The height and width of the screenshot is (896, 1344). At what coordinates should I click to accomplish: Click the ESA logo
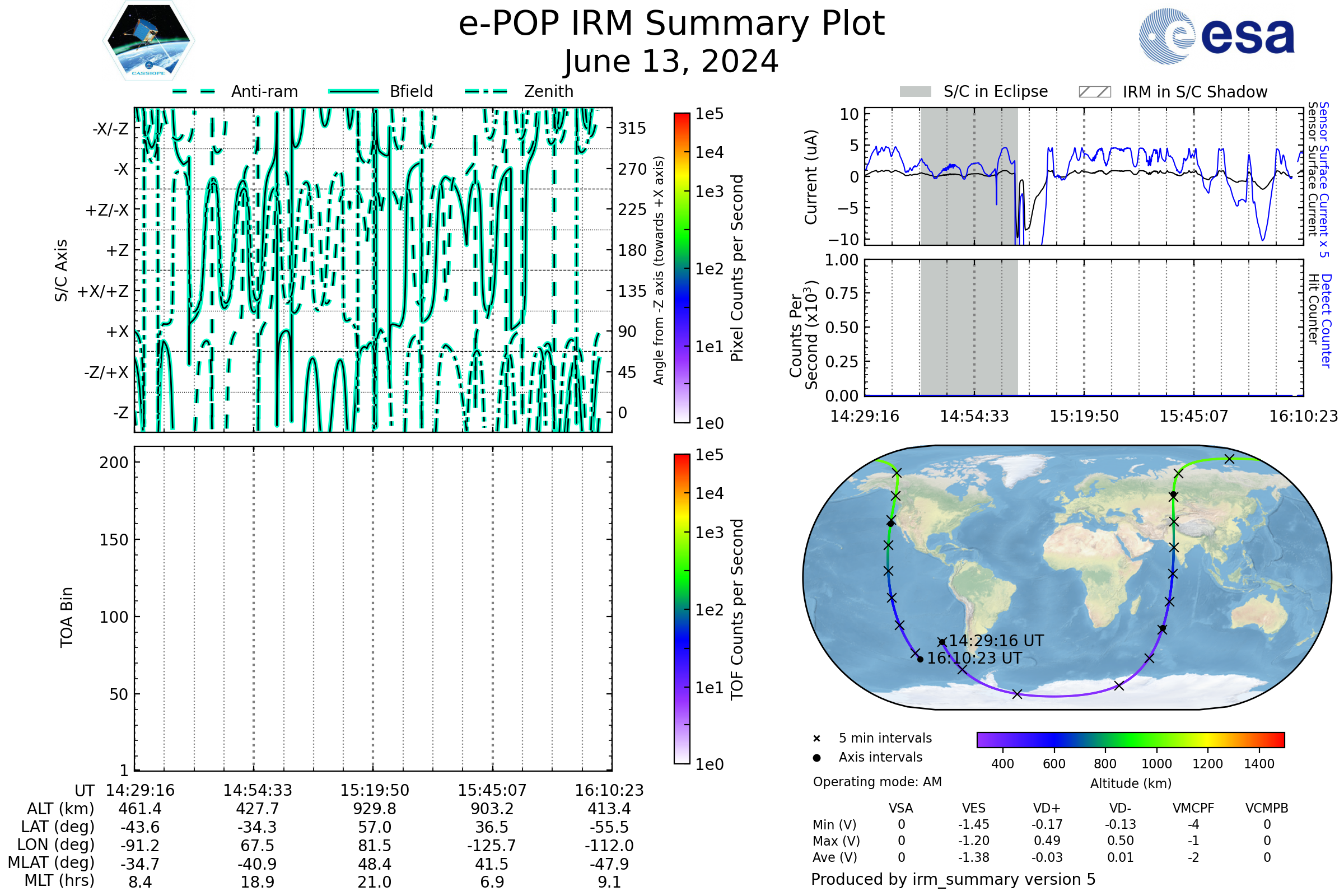1216,36
